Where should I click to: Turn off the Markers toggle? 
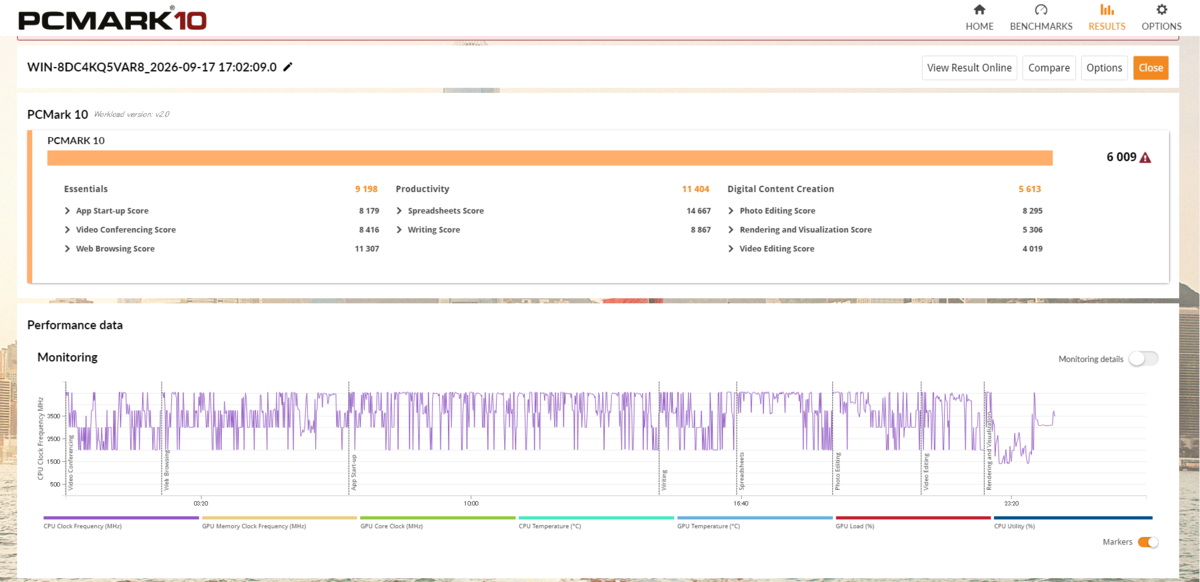(x=1148, y=542)
